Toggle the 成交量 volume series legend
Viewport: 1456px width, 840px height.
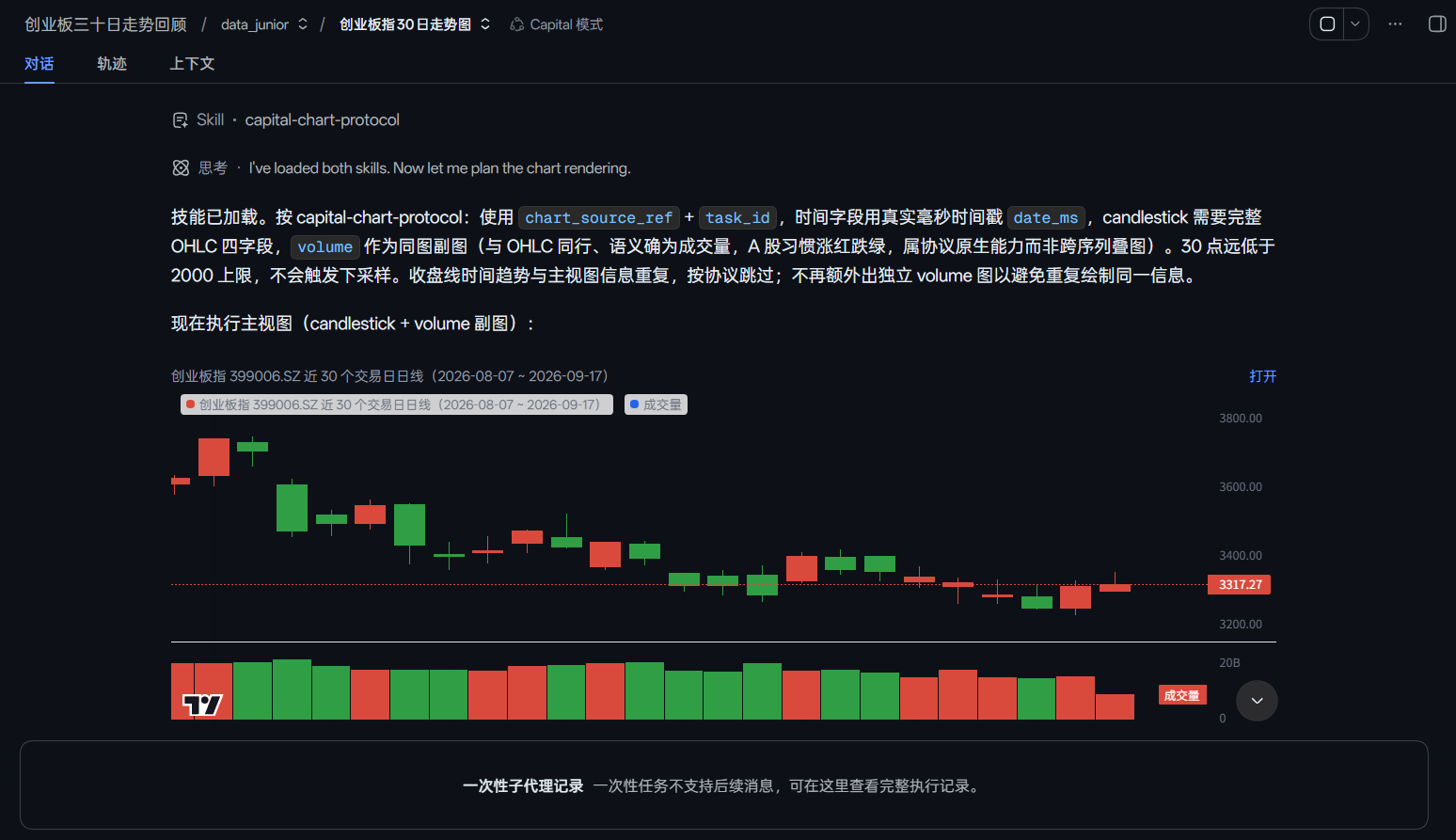(x=657, y=404)
